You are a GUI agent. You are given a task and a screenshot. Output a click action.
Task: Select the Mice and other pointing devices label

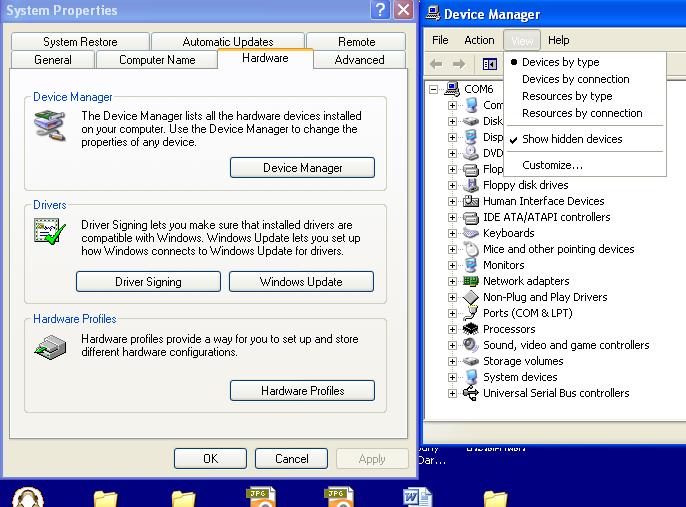(x=559, y=249)
